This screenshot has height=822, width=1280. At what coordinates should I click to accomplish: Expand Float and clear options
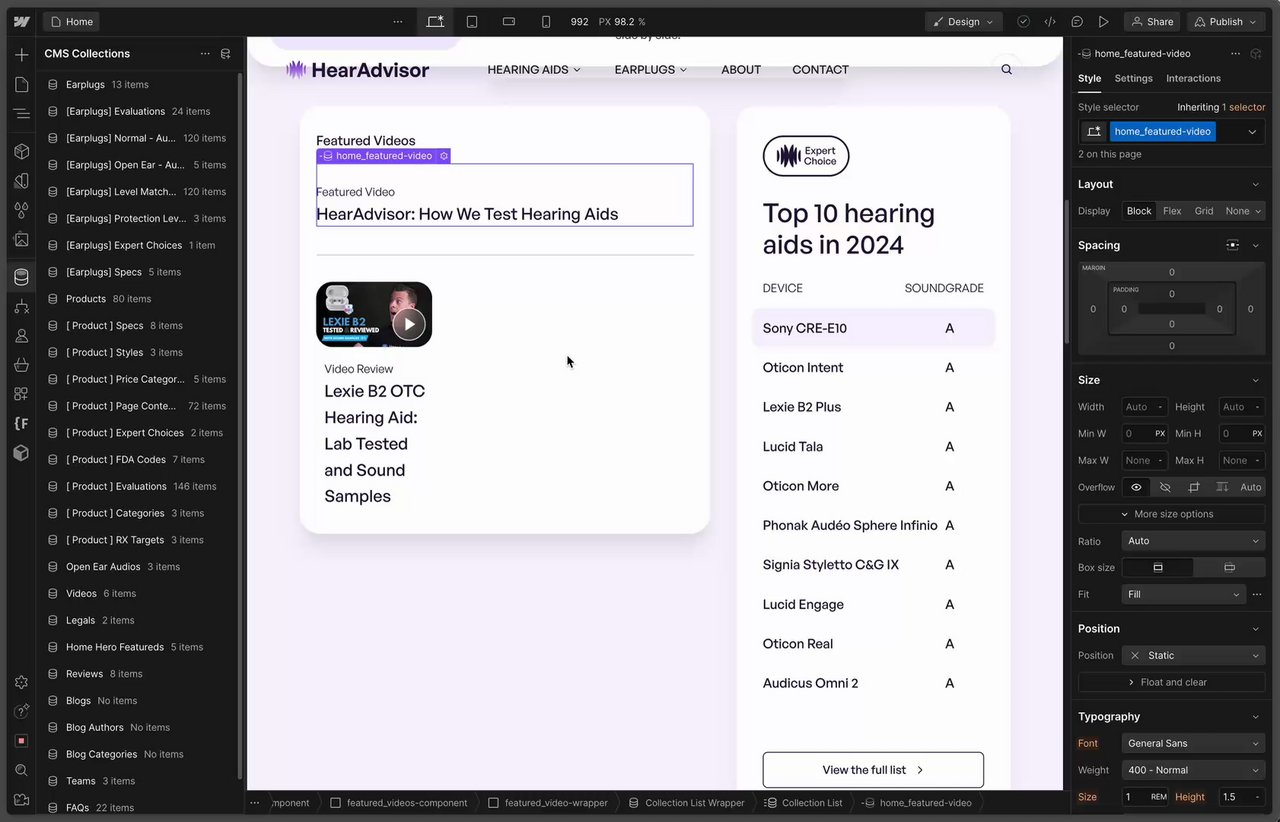1171,682
